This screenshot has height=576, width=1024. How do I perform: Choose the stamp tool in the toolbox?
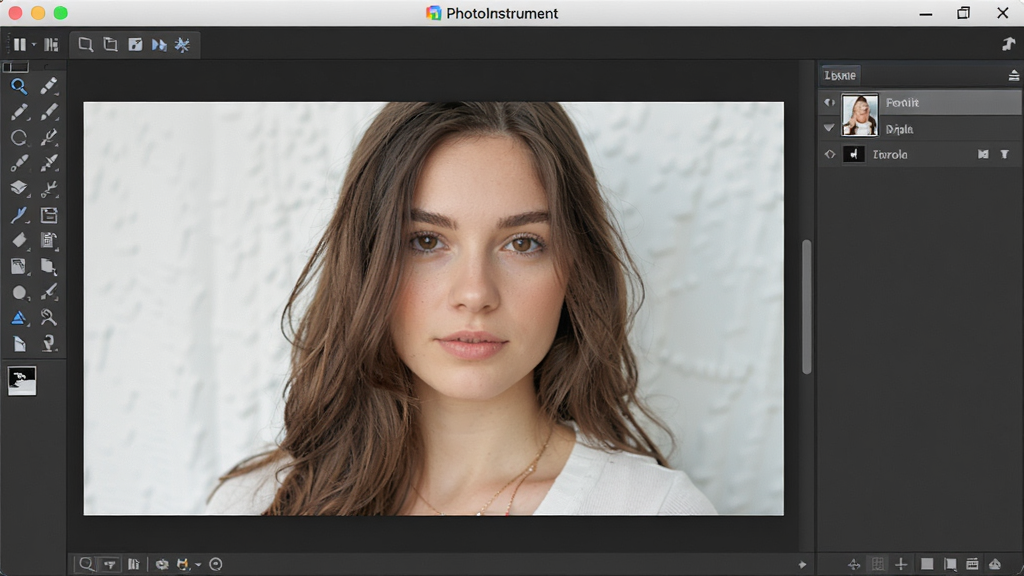48,344
